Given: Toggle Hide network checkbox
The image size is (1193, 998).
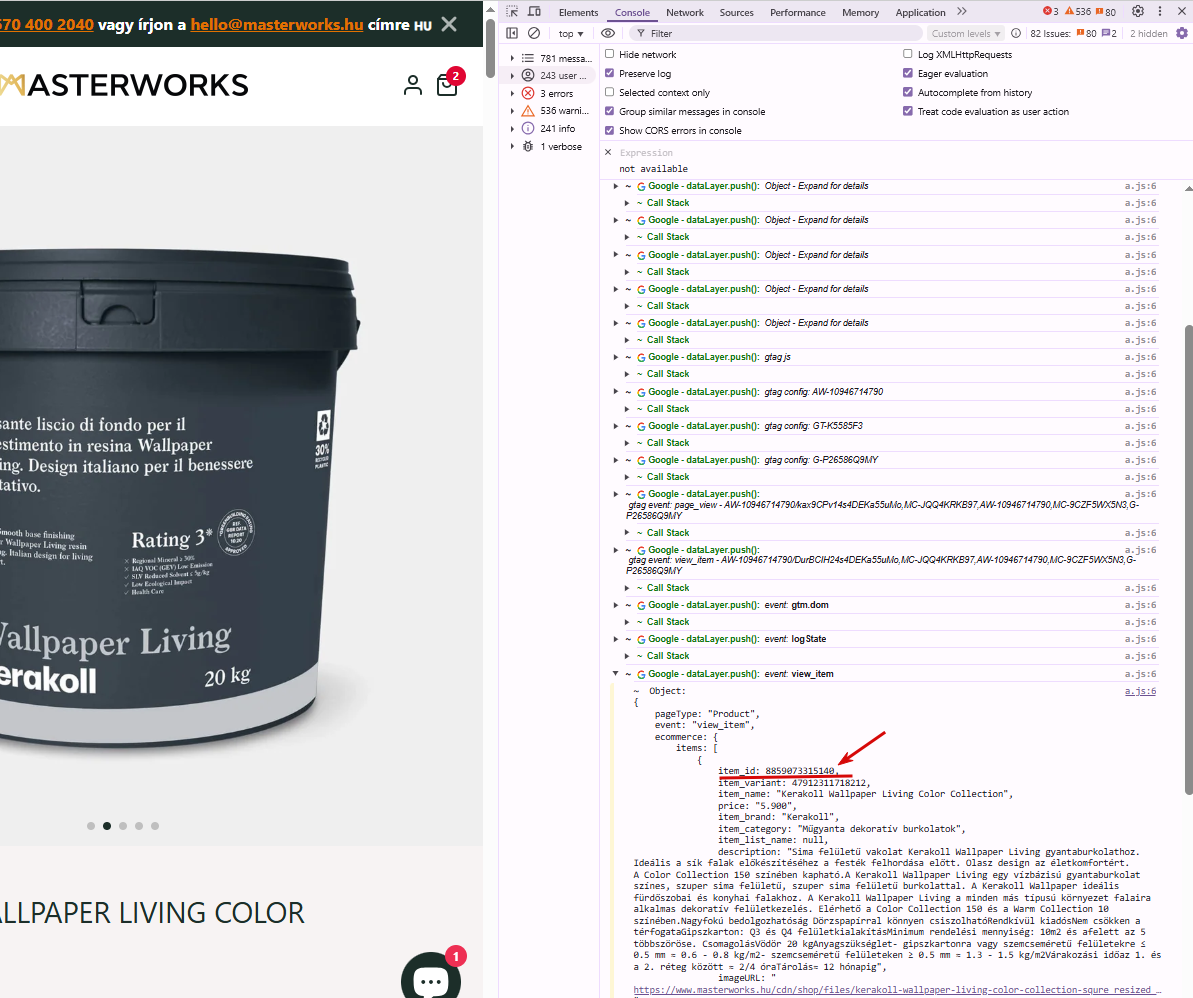Looking at the screenshot, I should tap(609, 54).
